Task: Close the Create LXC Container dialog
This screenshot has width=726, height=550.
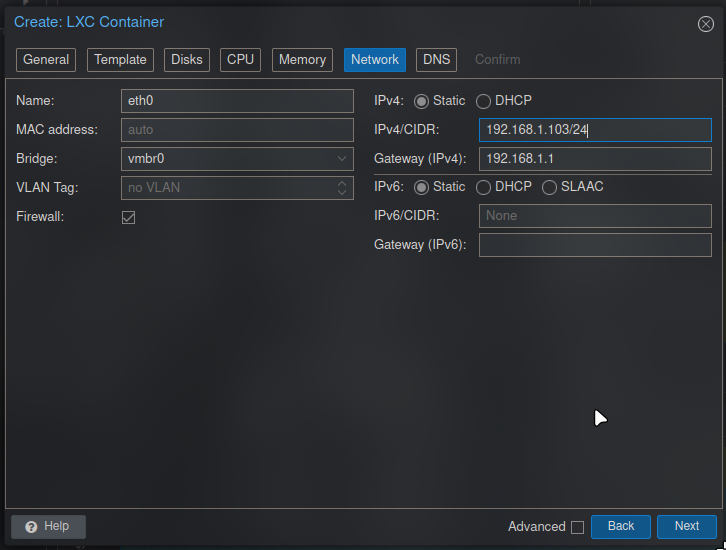Action: coord(705,24)
